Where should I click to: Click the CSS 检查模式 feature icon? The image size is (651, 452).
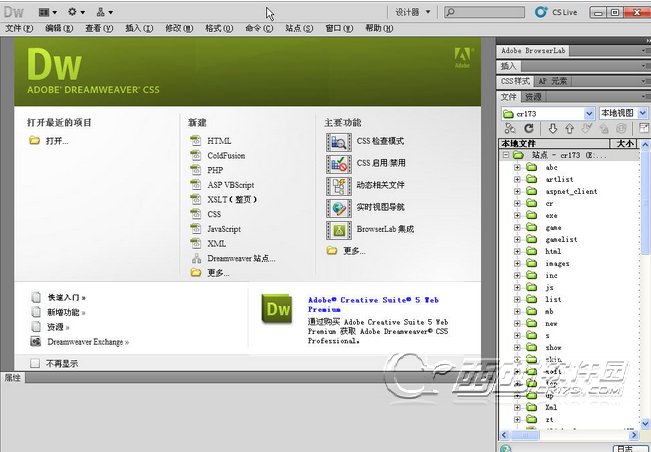tap(339, 142)
